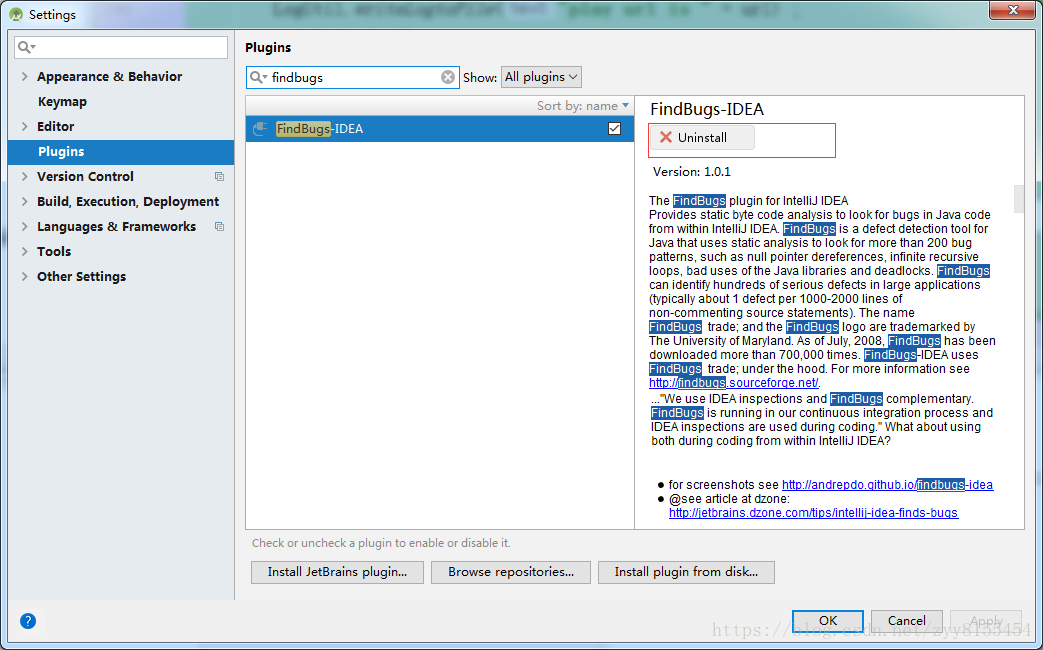
Task: Open the help question mark icon
Action: click(x=28, y=621)
